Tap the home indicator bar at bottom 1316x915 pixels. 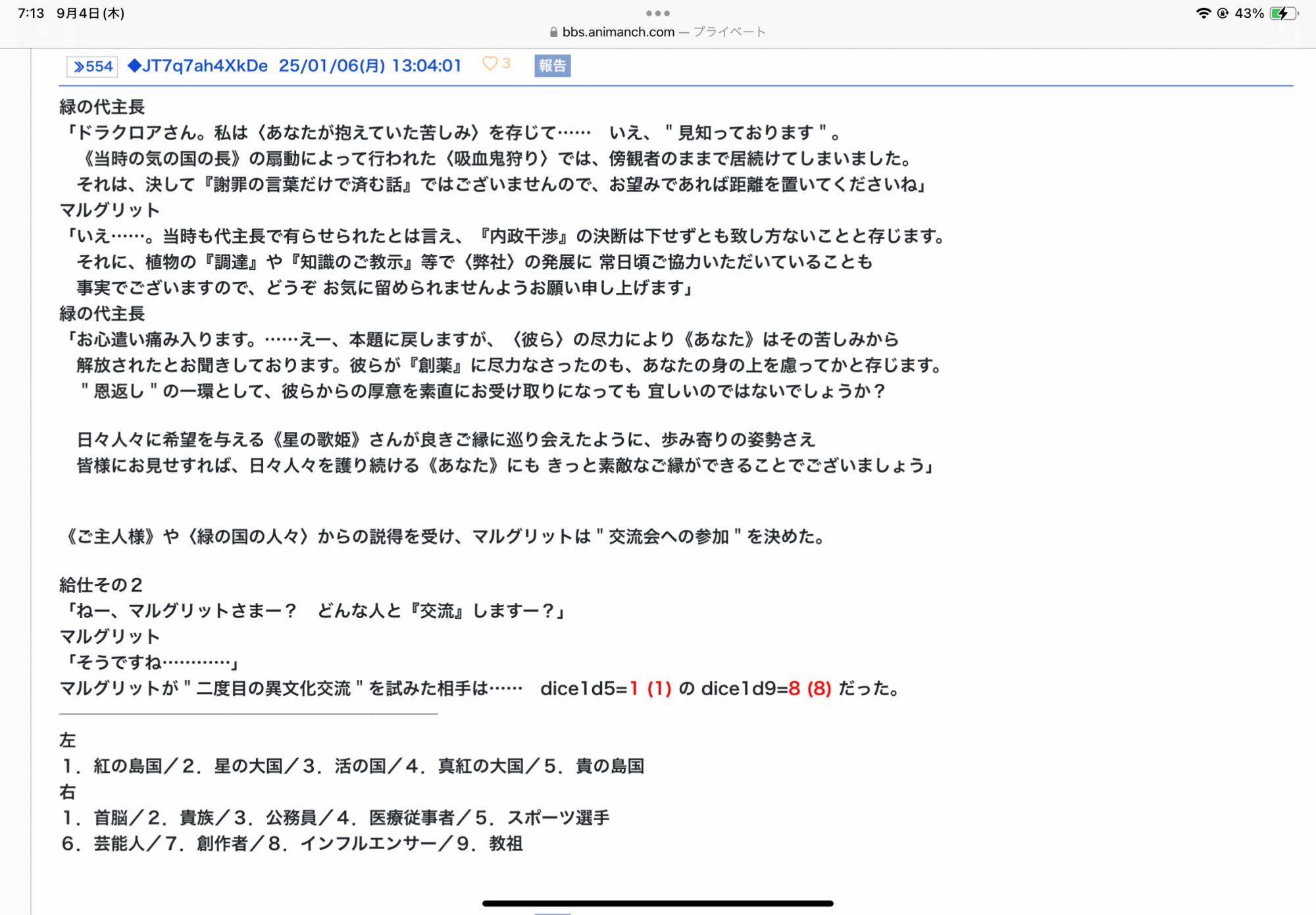pyautogui.click(x=657, y=903)
